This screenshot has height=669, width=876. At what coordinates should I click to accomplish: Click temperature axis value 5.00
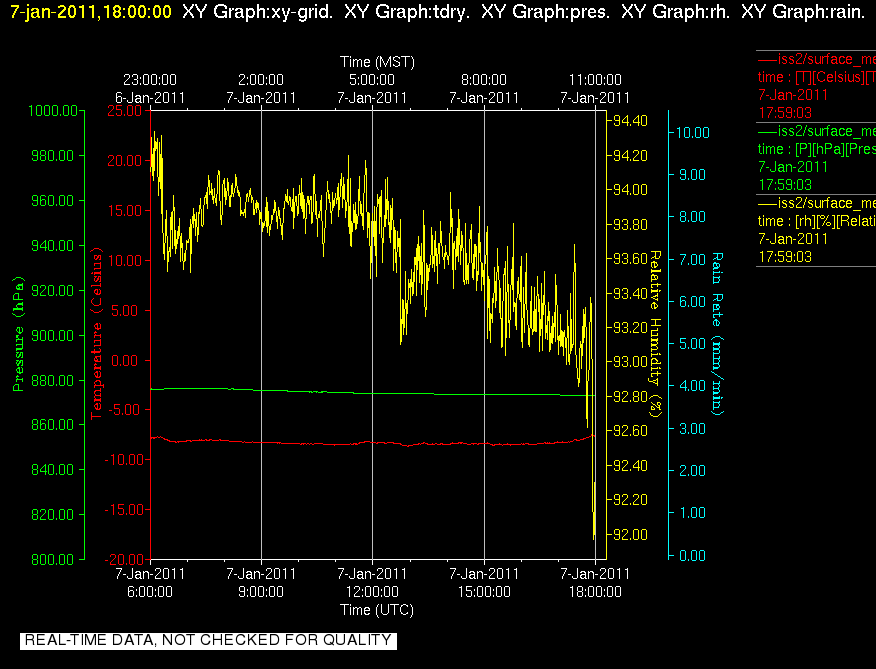(125, 311)
